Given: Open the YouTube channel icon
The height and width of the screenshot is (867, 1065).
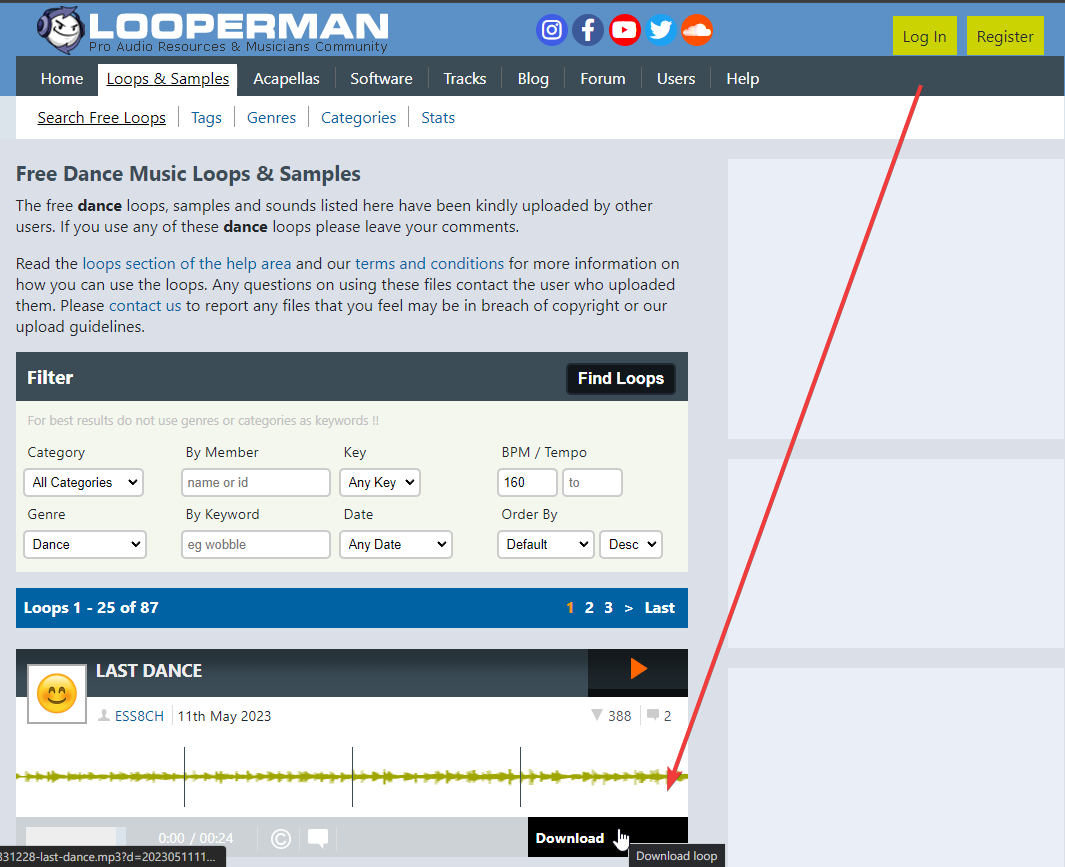Looking at the screenshot, I should (x=624, y=31).
